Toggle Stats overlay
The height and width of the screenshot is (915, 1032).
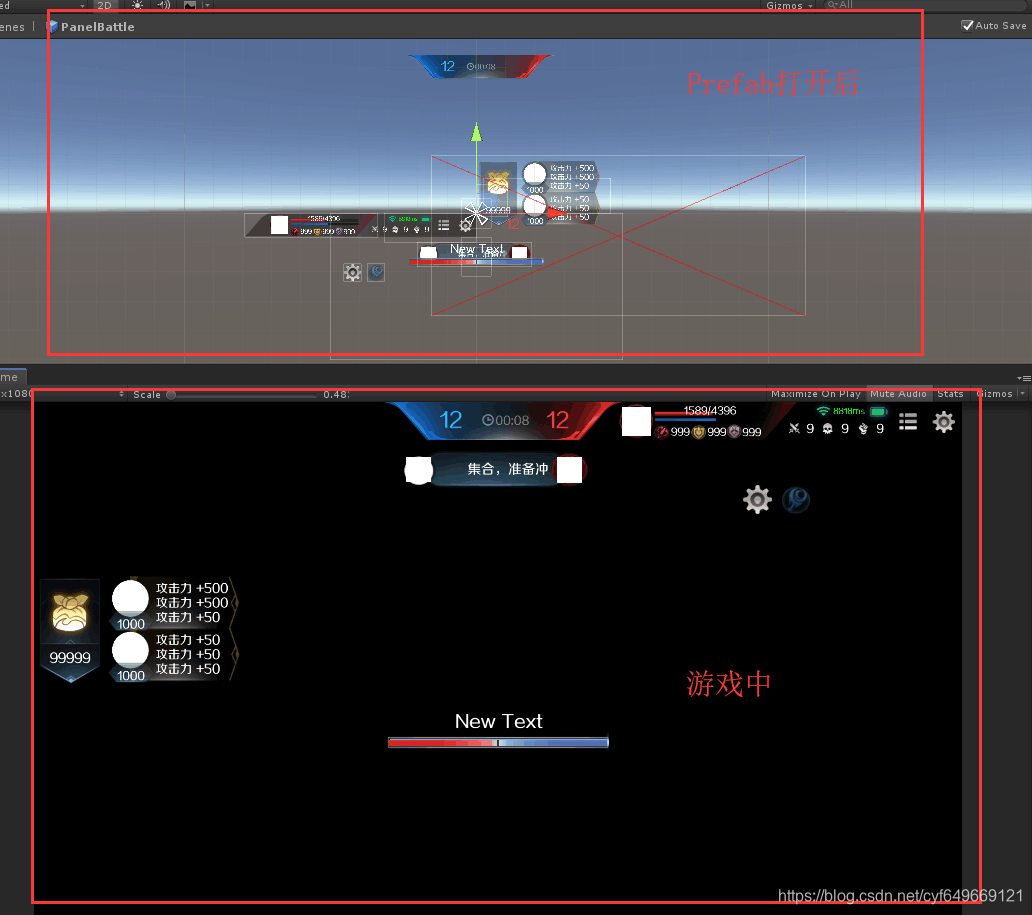(950, 394)
